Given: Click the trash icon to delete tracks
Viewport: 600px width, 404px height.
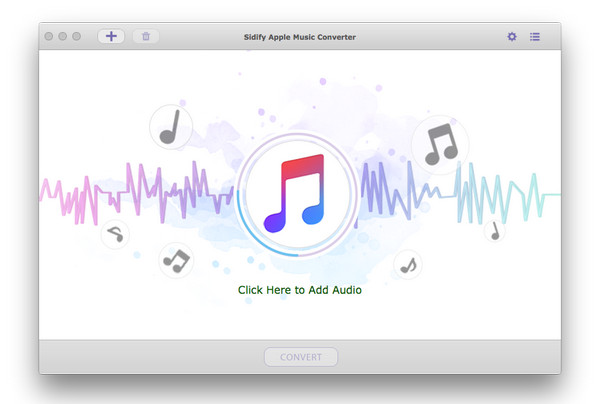Looking at the screenshot, I should click(146, 36).
